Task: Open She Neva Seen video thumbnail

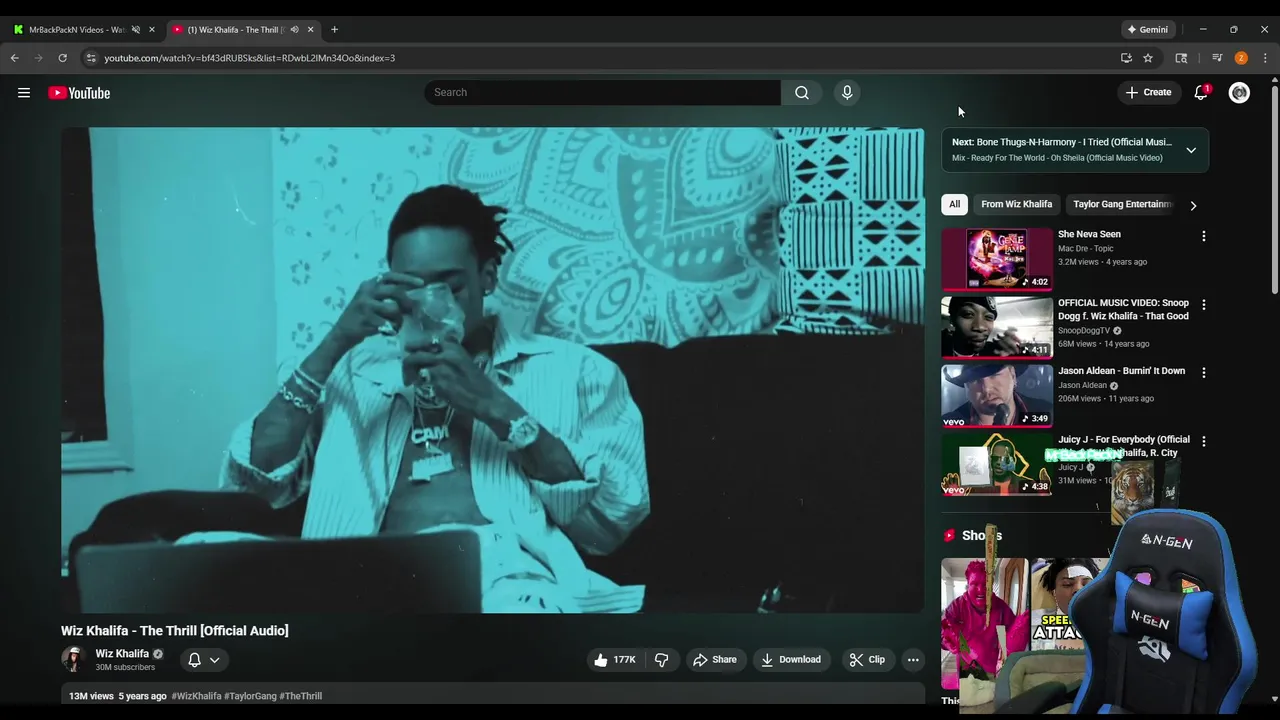Action: (x=997, y=259)
